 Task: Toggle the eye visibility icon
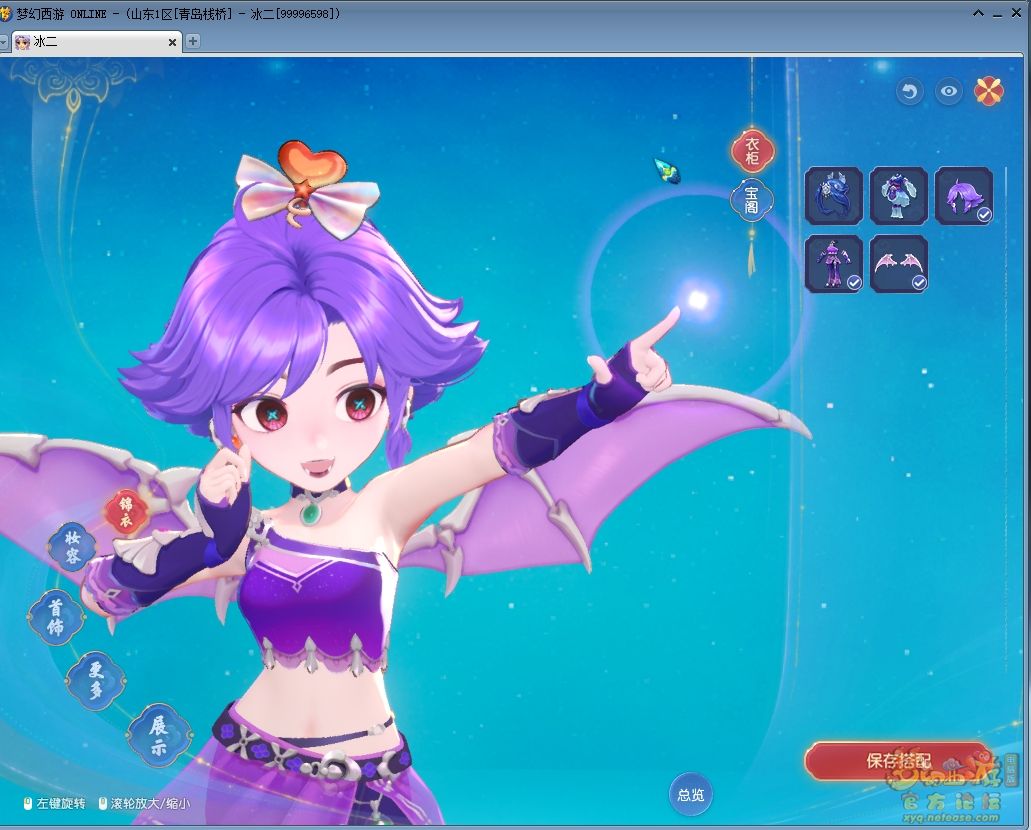[x=948, y=91]
